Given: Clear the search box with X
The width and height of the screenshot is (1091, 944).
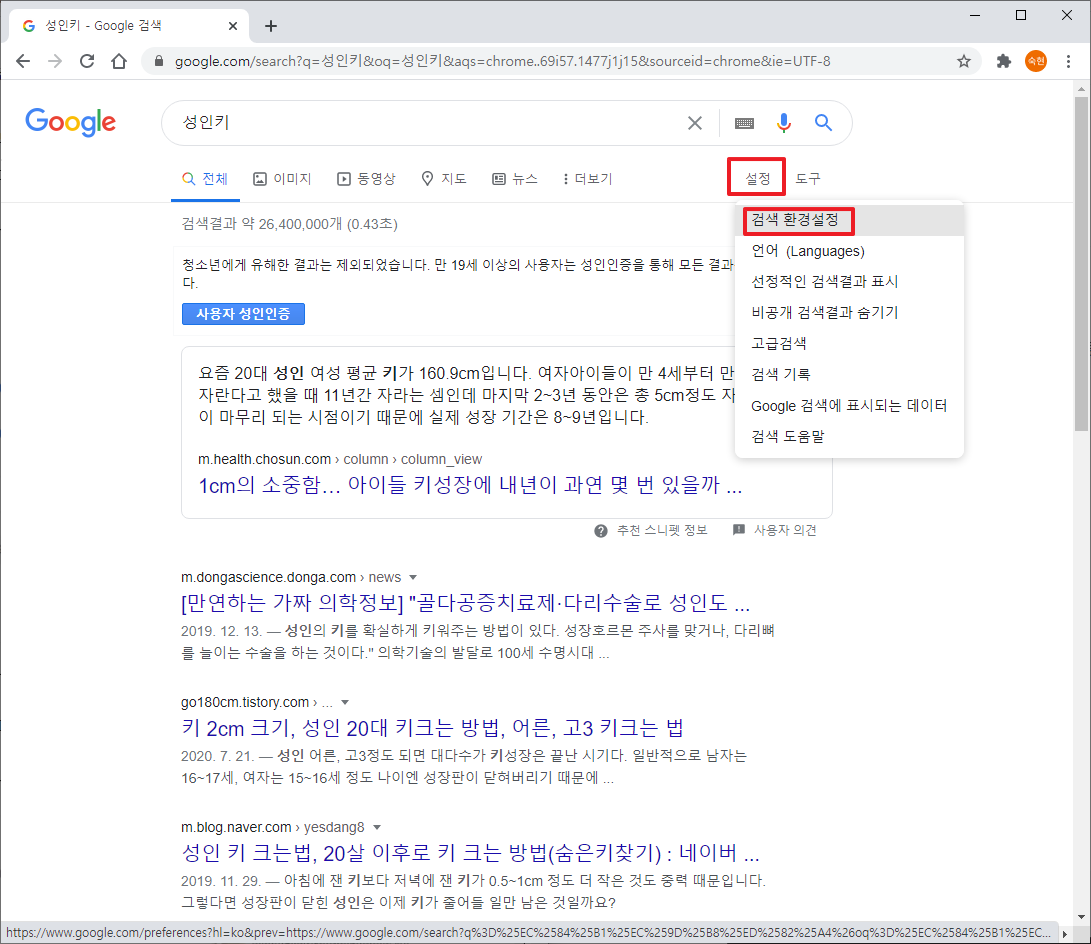Looking at the screenshot, I should click(694, 123).
